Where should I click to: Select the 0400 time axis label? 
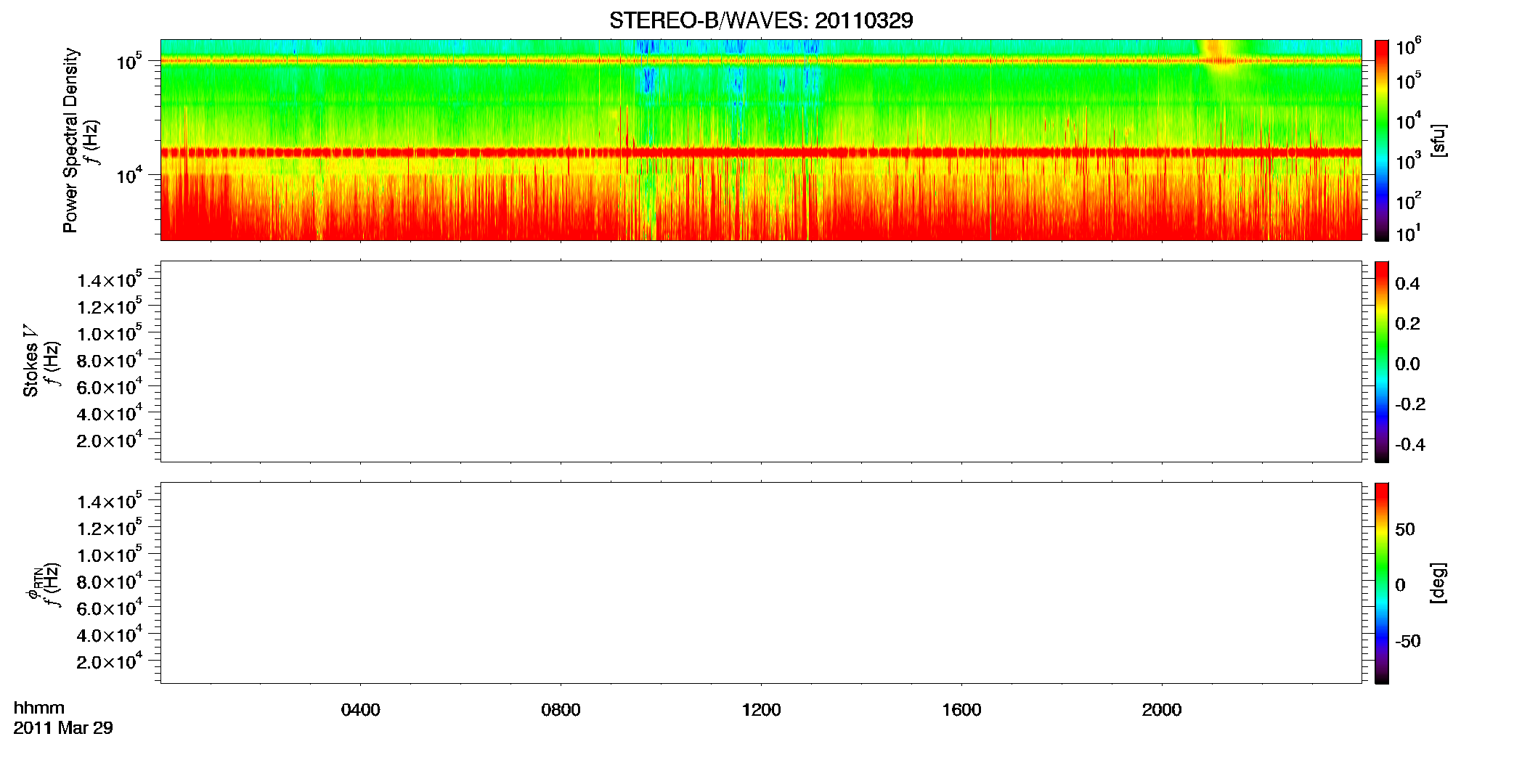[x=361, y=710]
